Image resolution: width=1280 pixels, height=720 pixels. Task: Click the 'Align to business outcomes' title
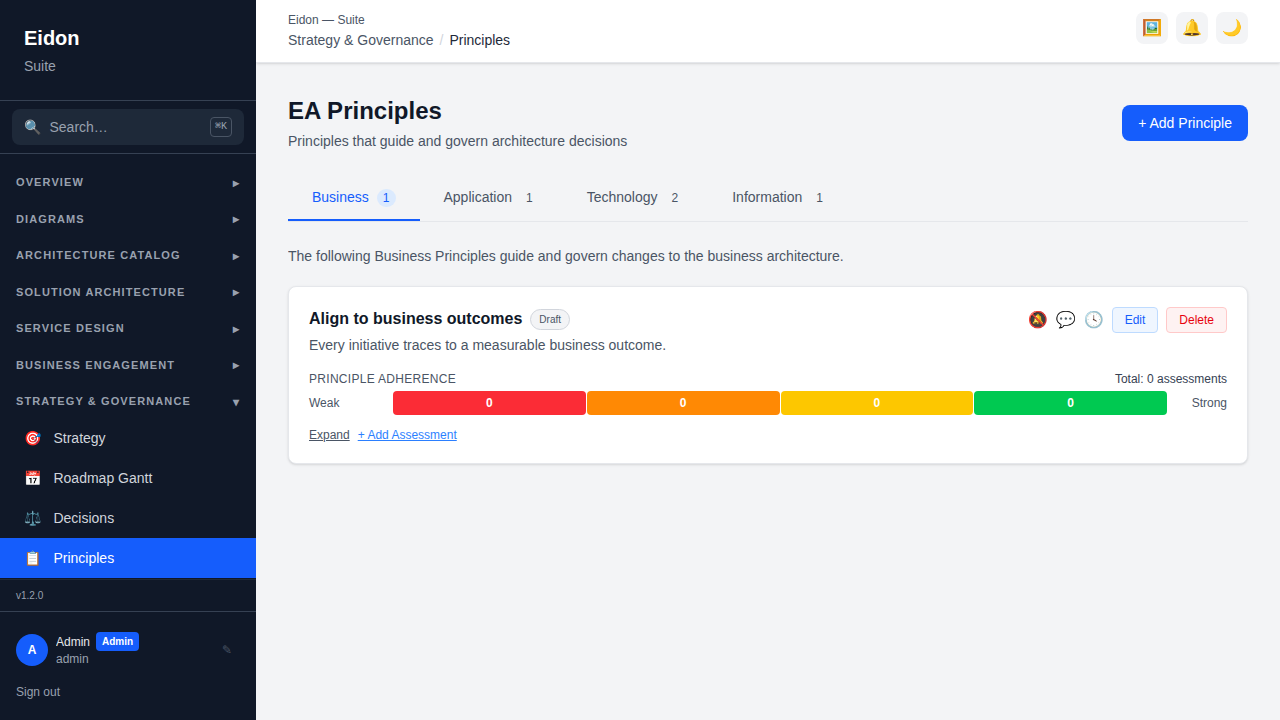click(x=415, y=318)
